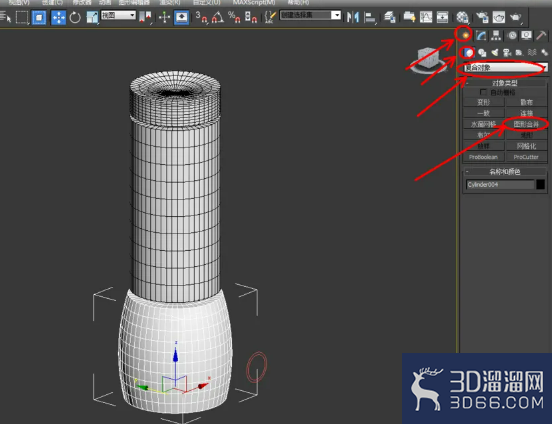Click the 水滴网格 (BlobMesh) button
The height and width of the screenshot is (424, 552).
(483, 124)
